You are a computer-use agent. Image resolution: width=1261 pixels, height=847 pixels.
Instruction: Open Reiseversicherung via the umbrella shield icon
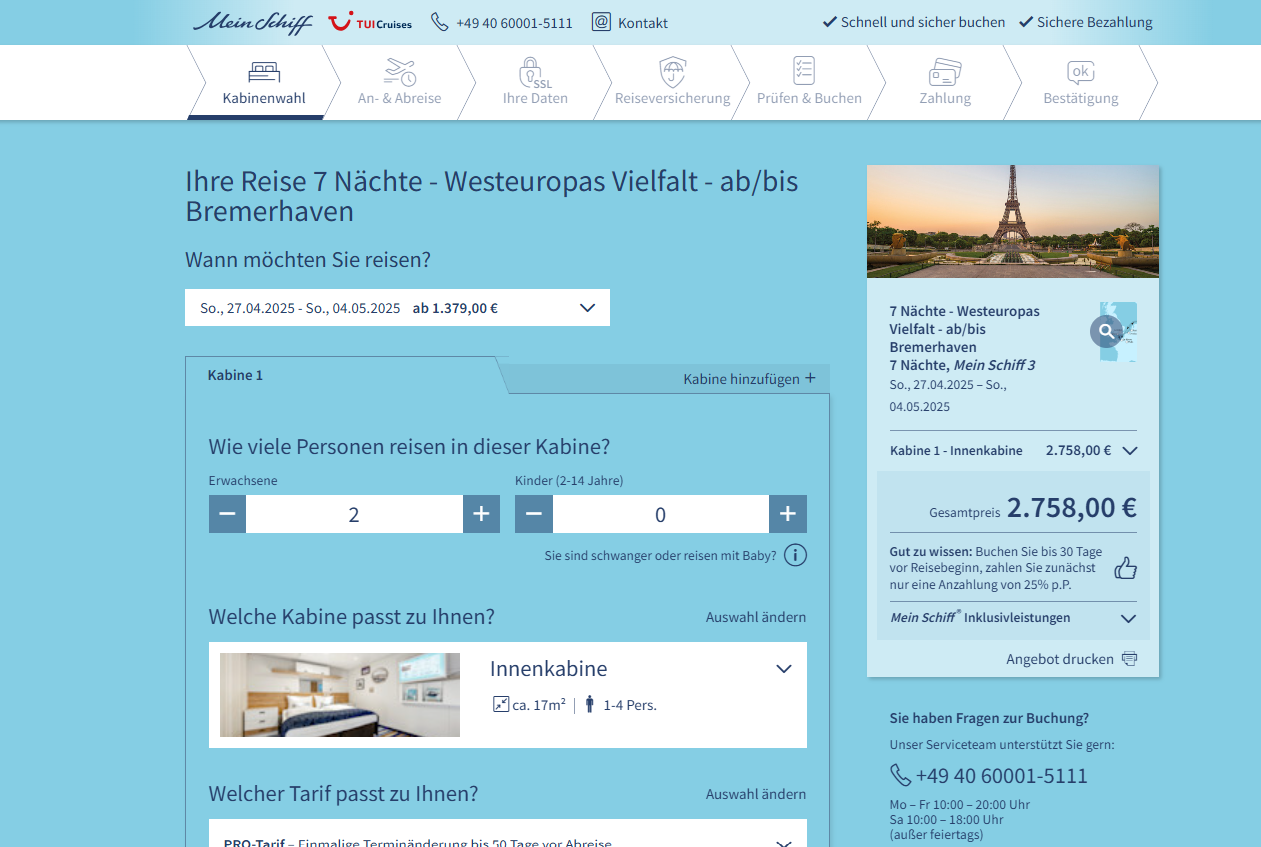pyautogui.click(x=672, y=71)
